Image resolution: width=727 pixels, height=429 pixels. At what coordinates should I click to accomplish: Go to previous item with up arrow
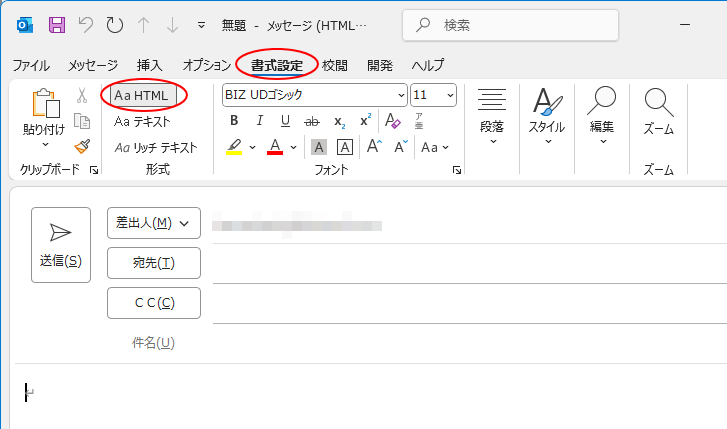[x=143, y=25]
